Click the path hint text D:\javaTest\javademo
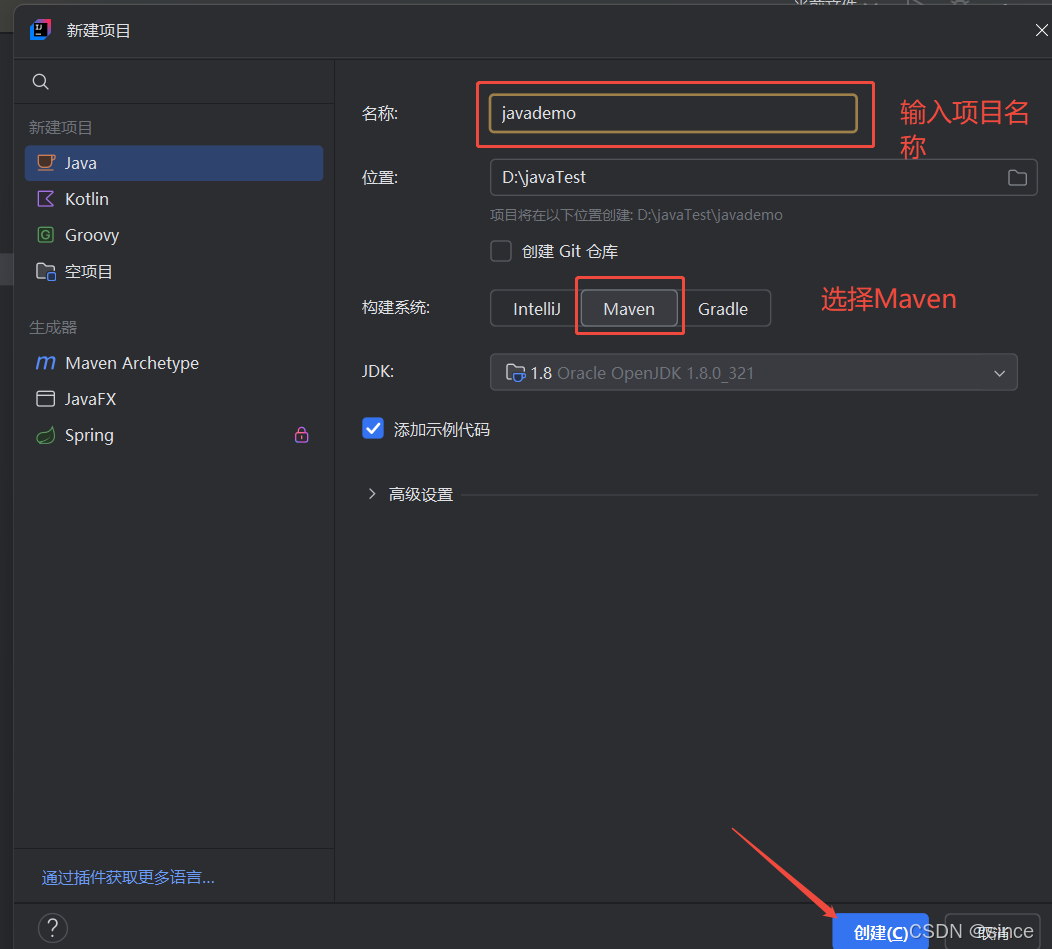Image resolution: width=1052 pixels, height=949 pixels. click(x=710, y=215)
